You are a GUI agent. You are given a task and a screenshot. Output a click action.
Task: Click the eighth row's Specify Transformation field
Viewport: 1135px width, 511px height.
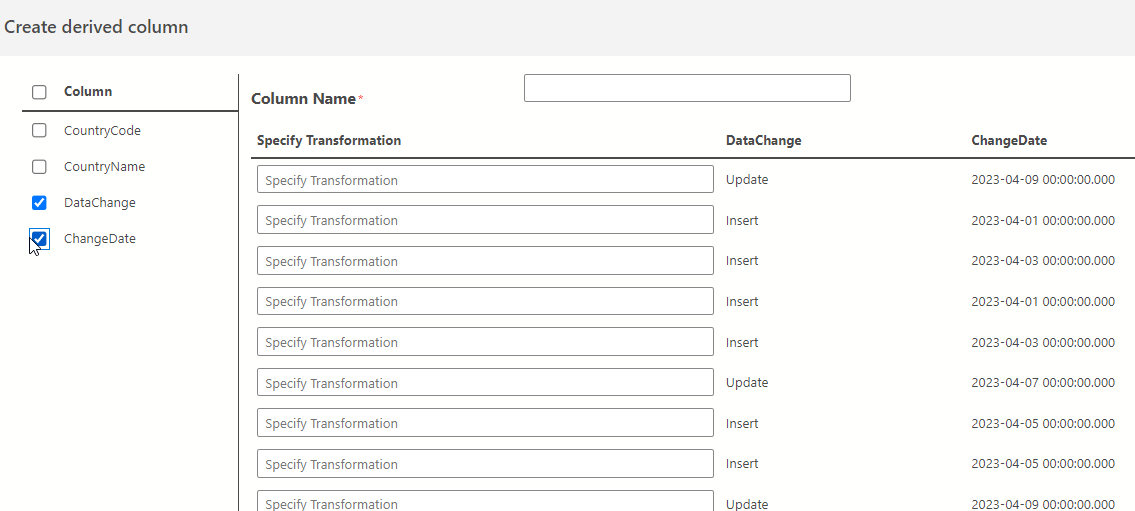[x=485, y=464]
